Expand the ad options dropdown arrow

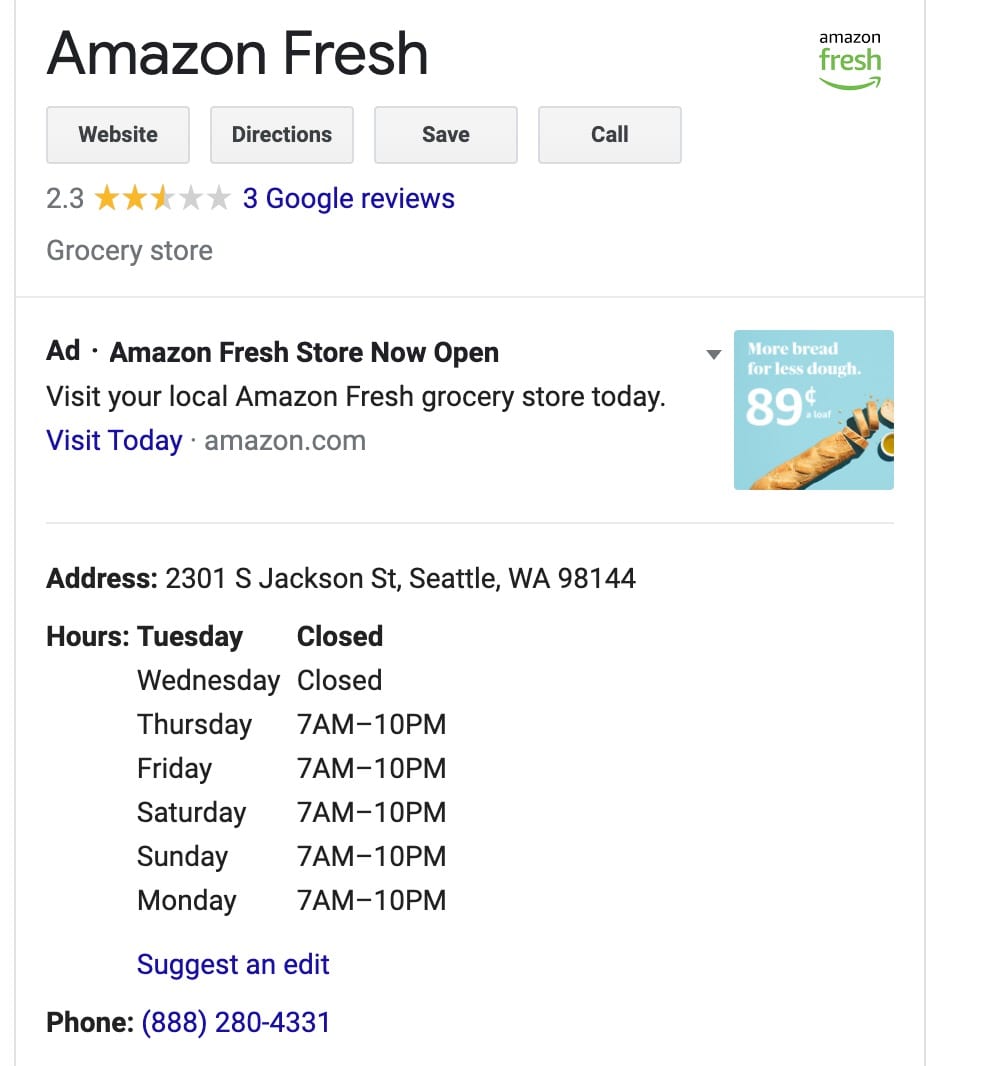[x=713, y=354]
